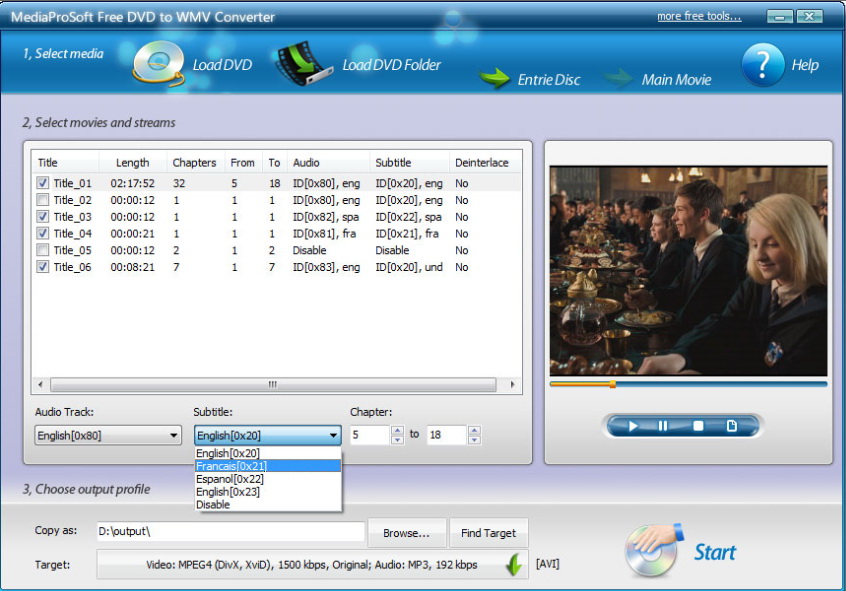846x591 pixels.
Task: Click the Play button under preview
Action: pos(633,426)
